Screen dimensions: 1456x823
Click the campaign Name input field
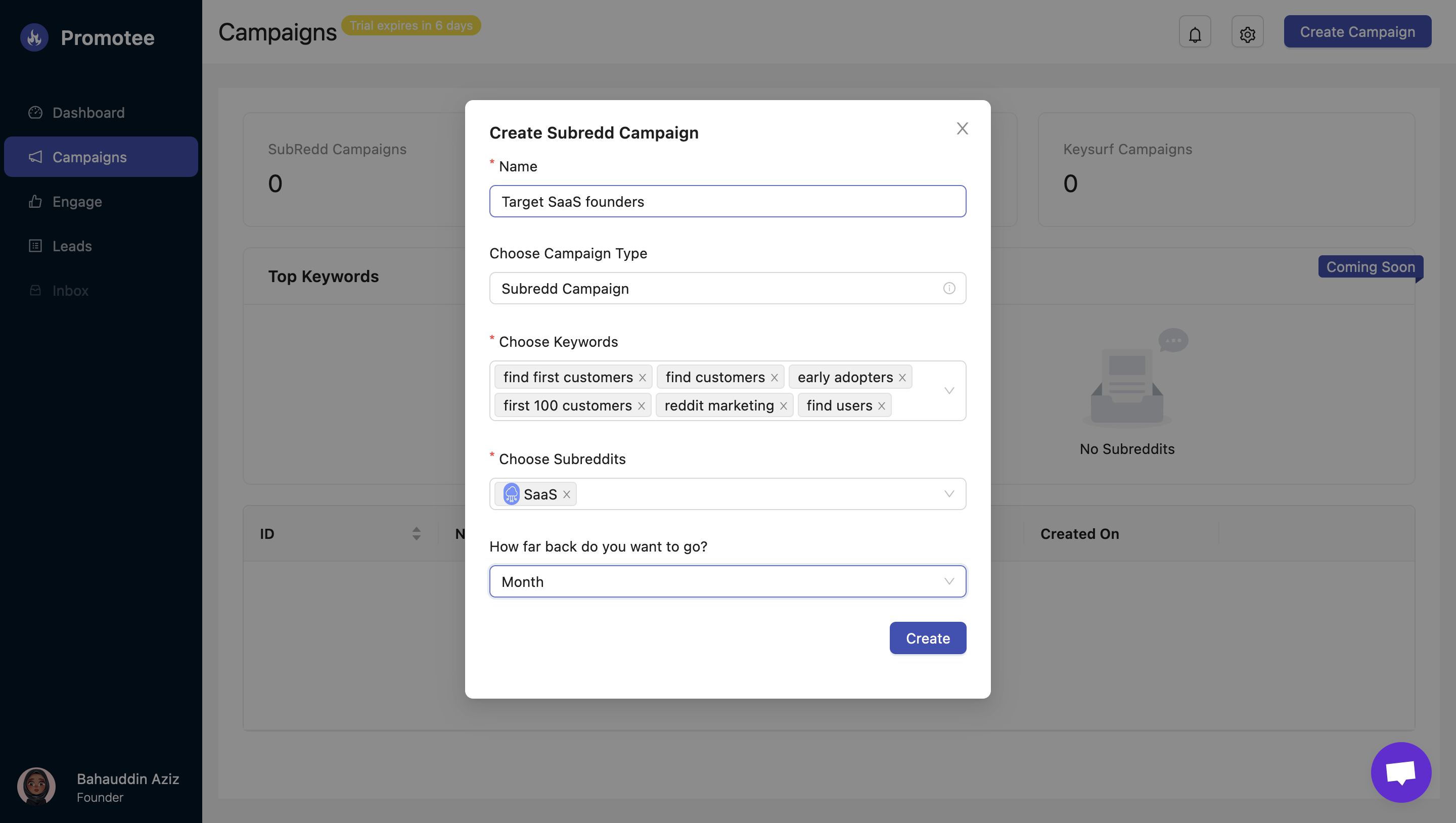(727, 201)
